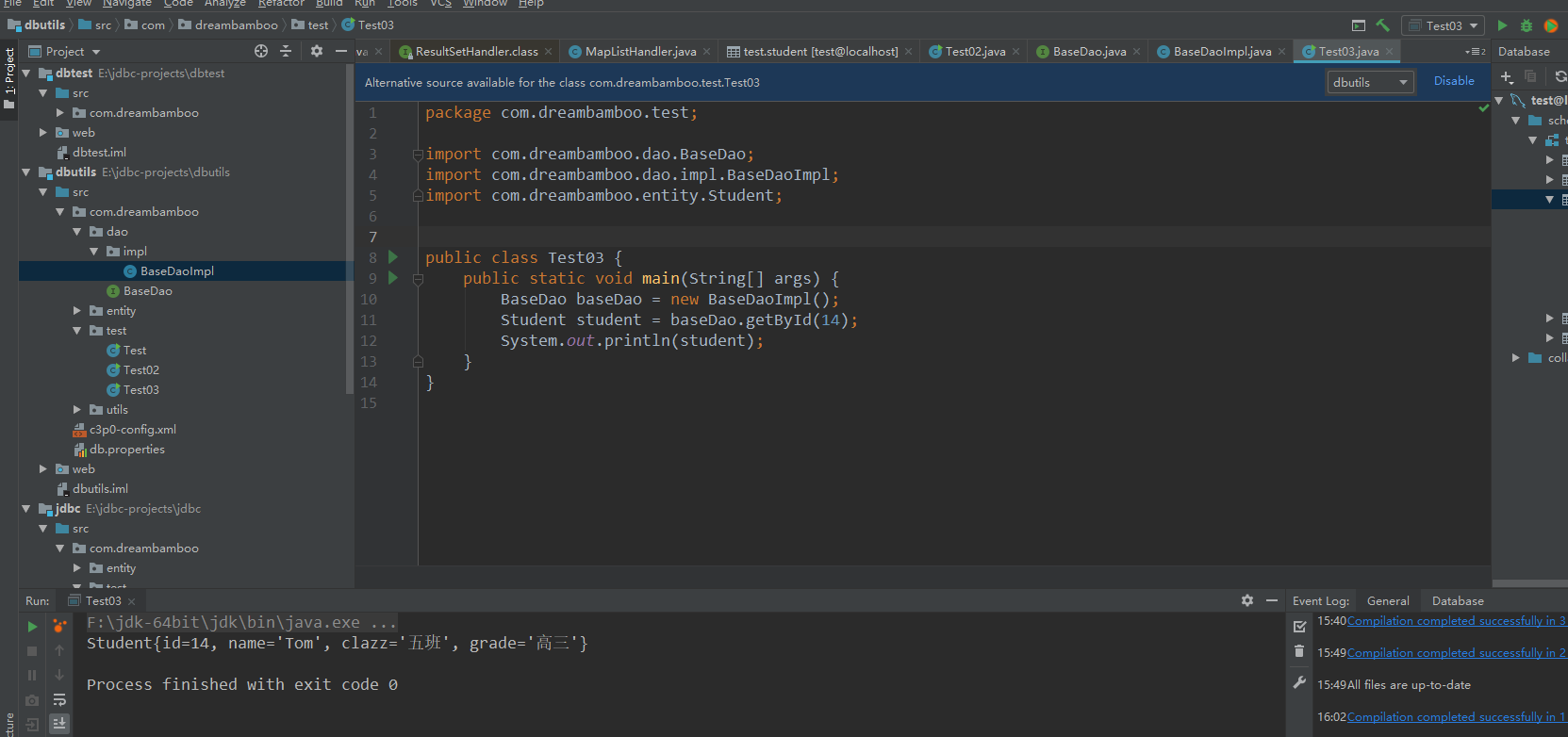Collapse the impl folder

(94, 251)
